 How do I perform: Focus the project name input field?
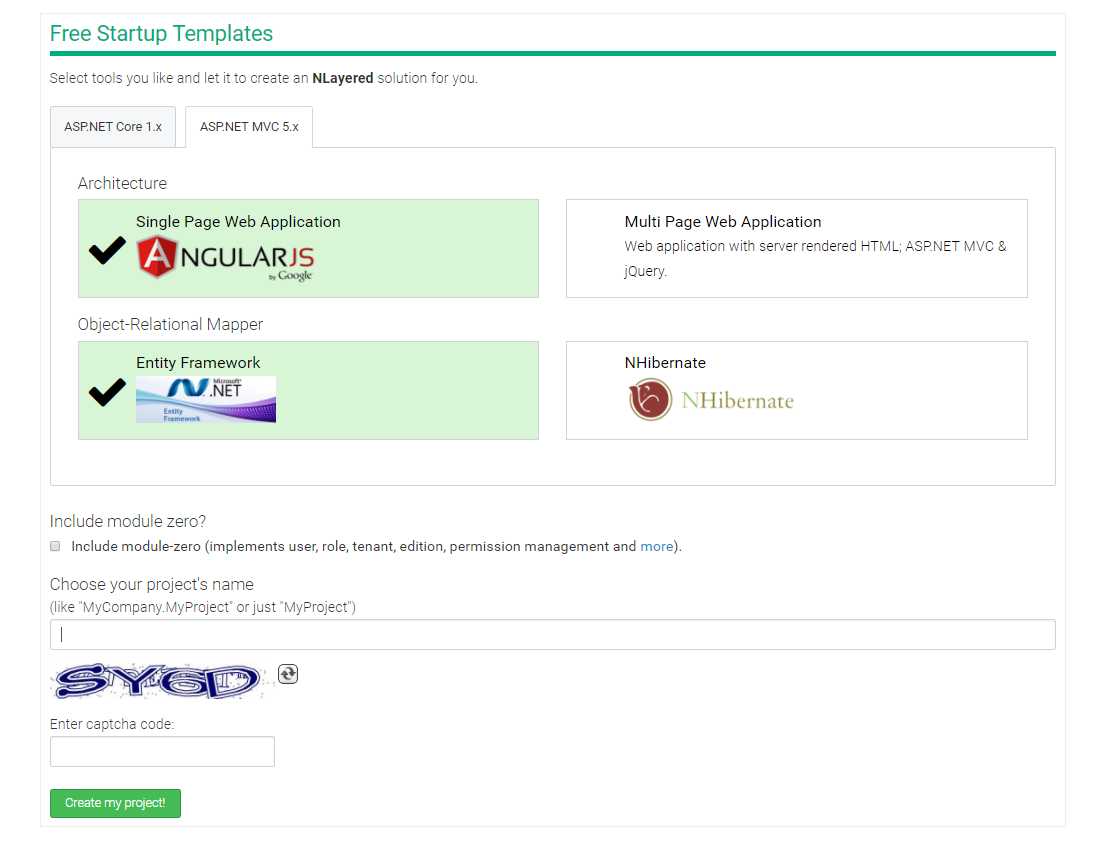552,635
